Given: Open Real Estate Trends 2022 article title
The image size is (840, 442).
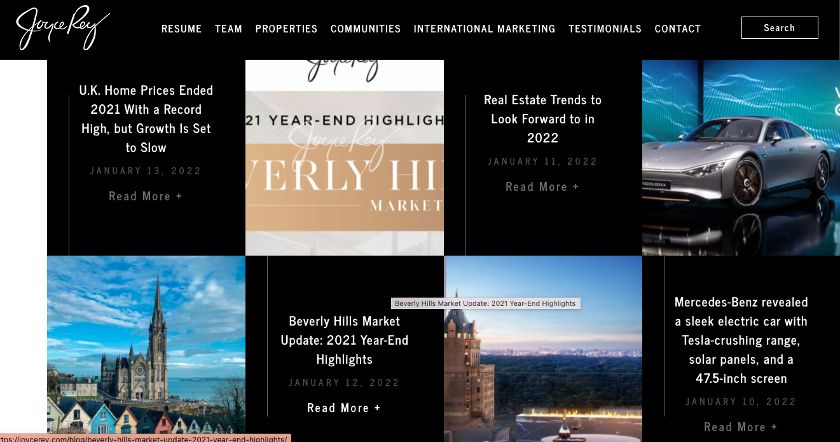Looking at the screenshot, I should [543, 119].
